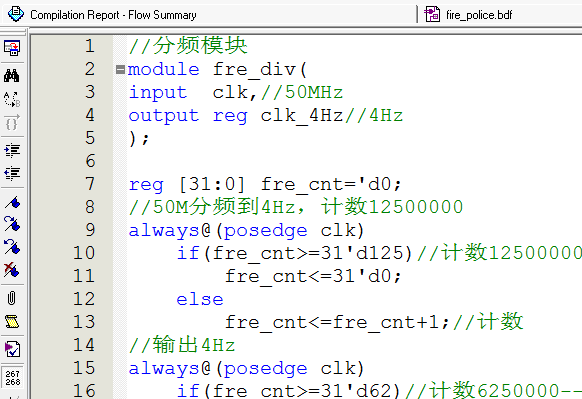Jump to next bookmark icon
The width and height of the screenshot is (582, 399).
[x=12, y=224]
